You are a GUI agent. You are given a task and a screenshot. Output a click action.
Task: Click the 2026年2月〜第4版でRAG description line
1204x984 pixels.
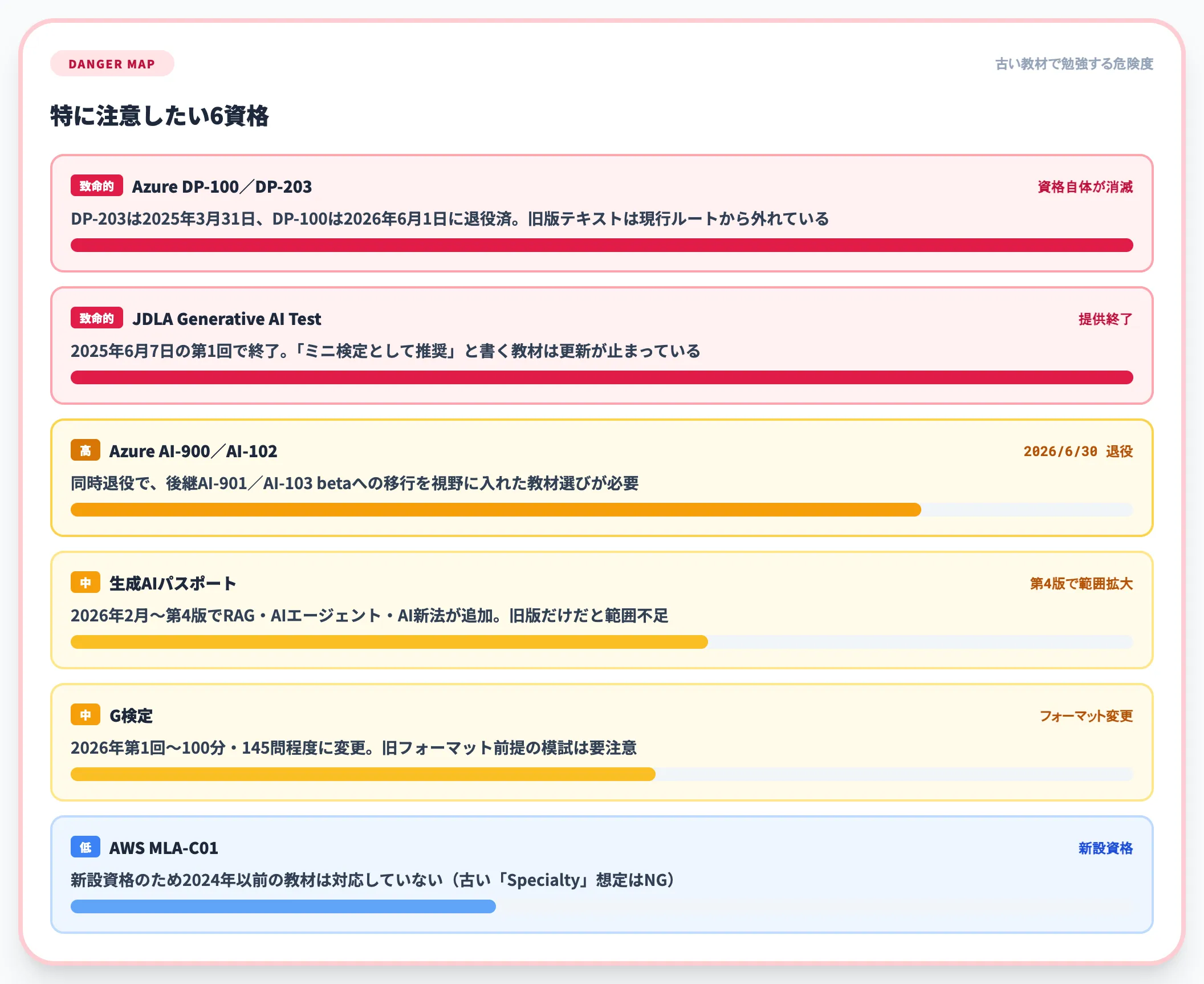(x=369, y=615)
